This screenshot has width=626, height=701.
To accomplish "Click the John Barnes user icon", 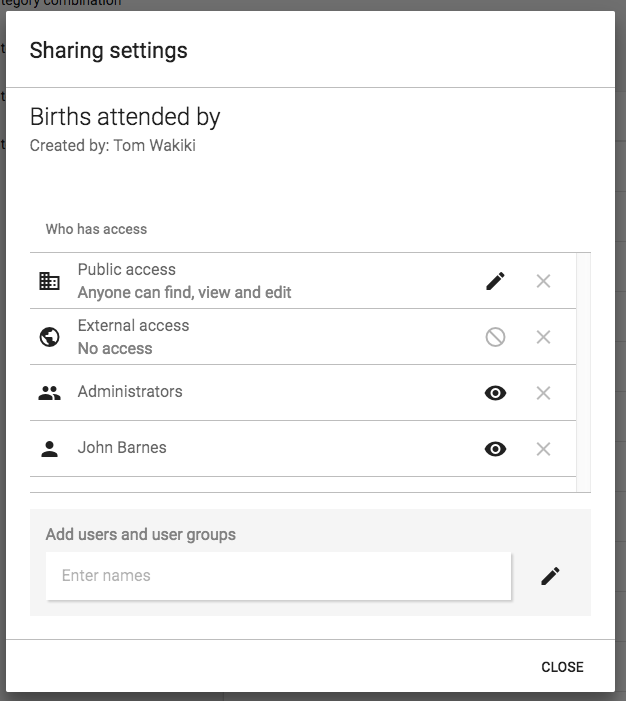I will tap(49, 449).
